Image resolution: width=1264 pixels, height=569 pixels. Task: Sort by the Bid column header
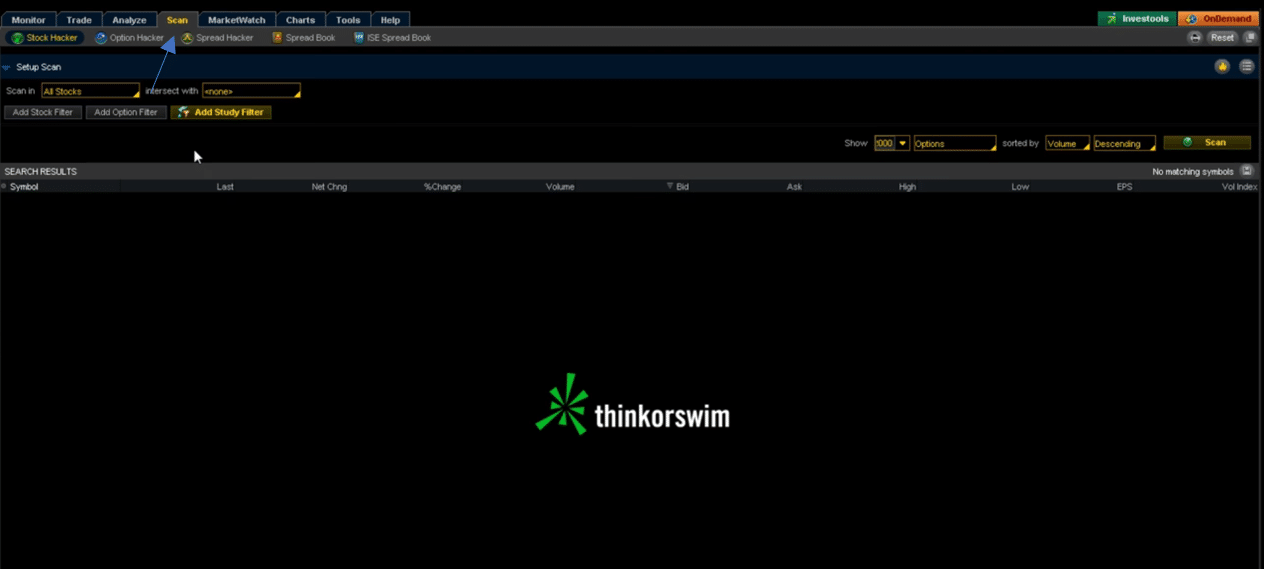(x=682, y=187)
